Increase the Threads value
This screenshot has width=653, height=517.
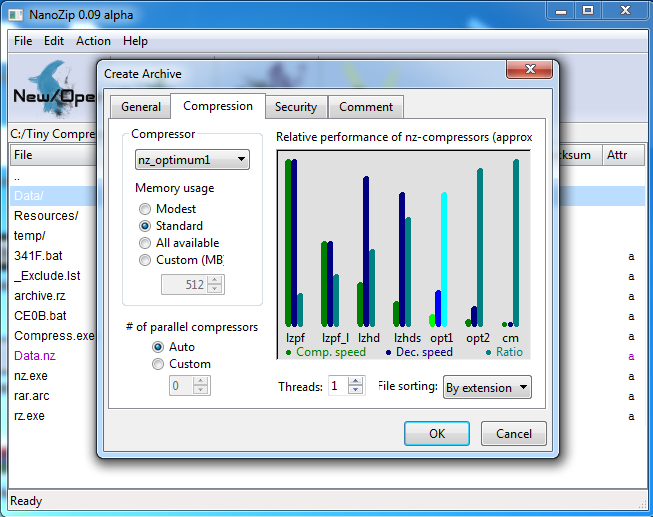[355, 382]
